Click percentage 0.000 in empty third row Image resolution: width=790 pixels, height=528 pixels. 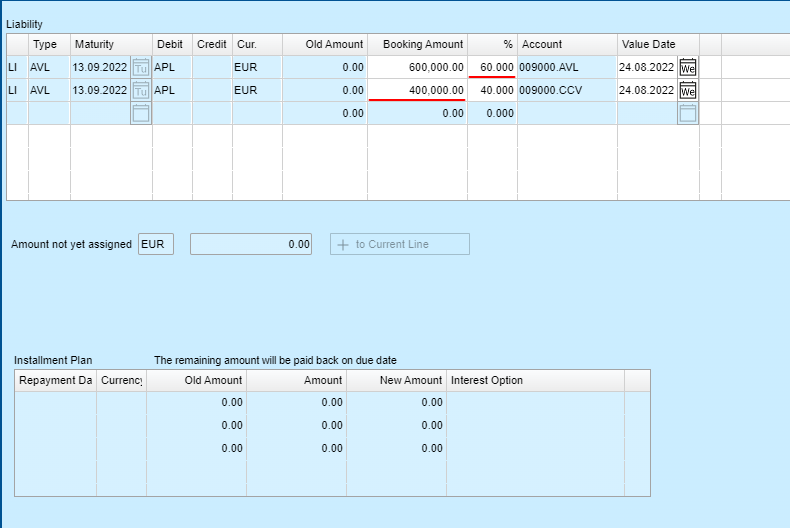[492, 113]
